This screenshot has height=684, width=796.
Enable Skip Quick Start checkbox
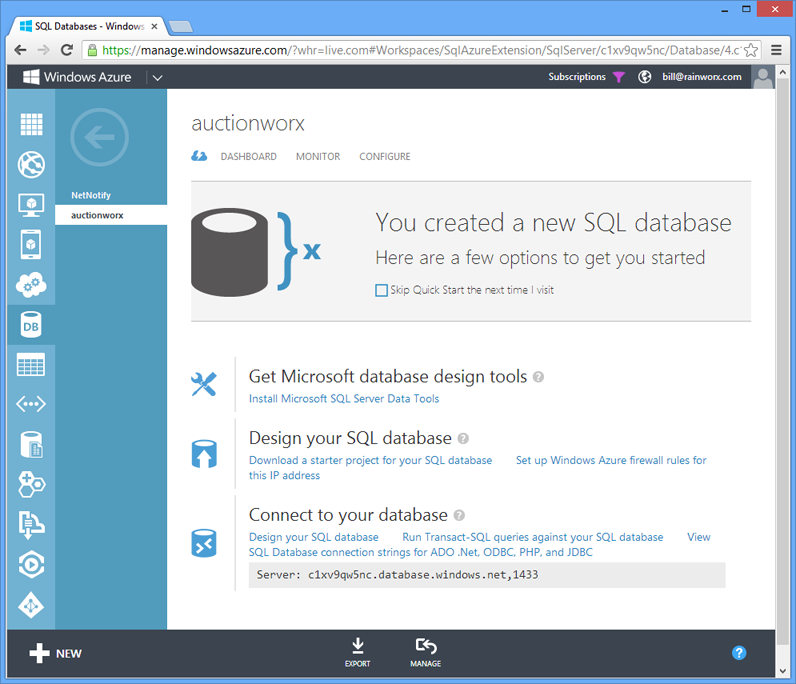[381, 290]
